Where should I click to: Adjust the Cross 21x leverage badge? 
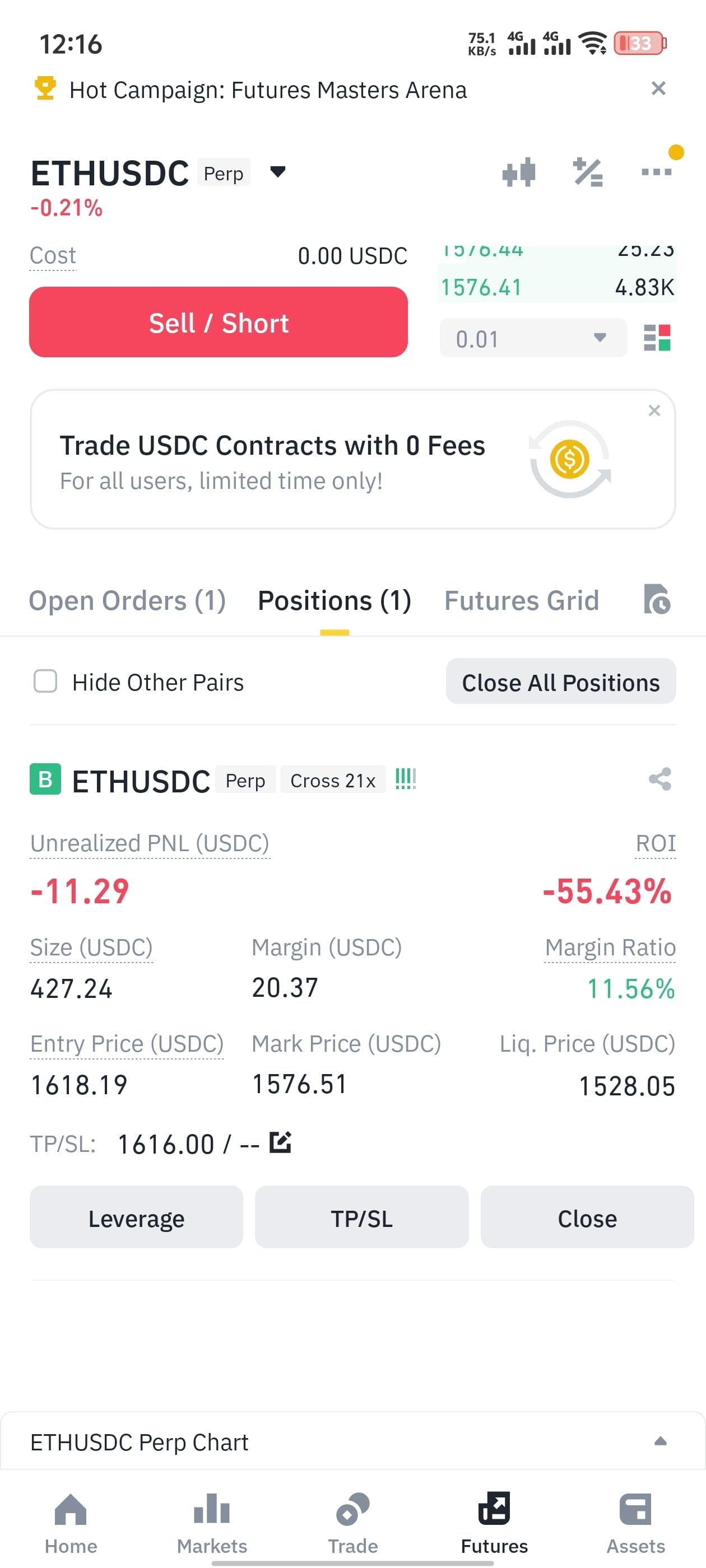click(333, 780)
